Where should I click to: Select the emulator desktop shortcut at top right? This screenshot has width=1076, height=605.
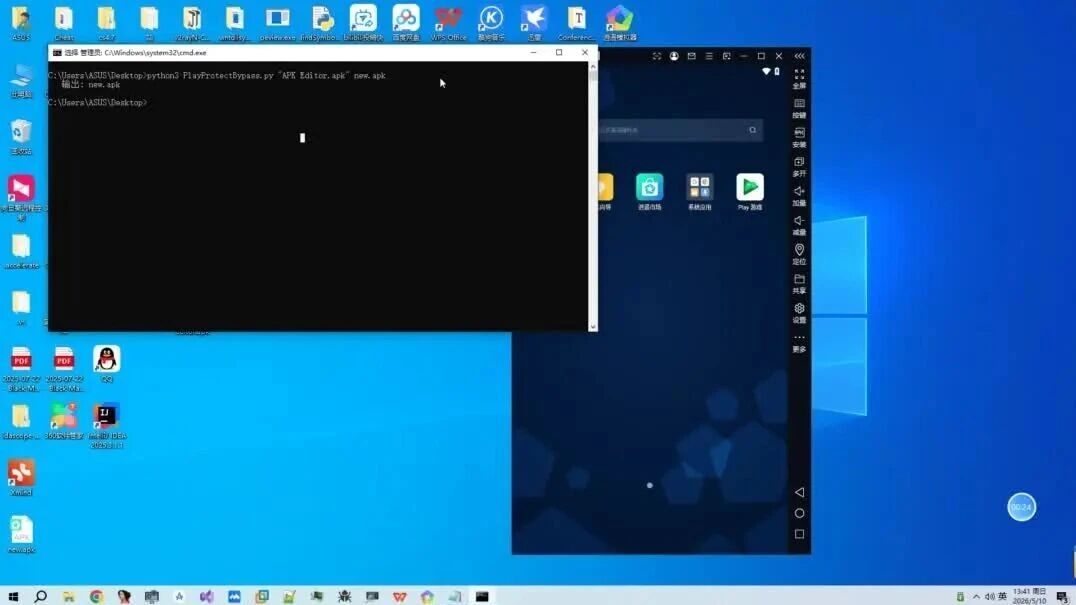coord(620,23)
